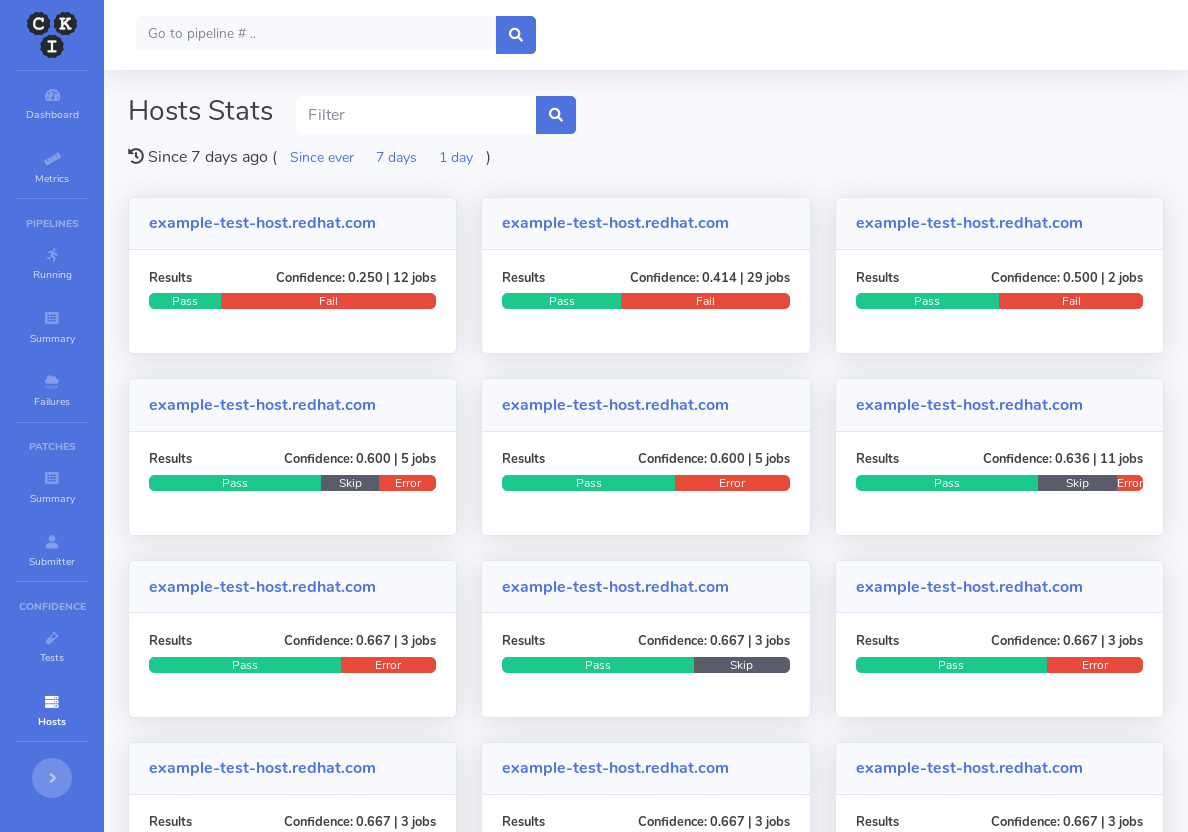1188x832 pixels.
Task: Select the 7 days time range link
Action: 396,158
